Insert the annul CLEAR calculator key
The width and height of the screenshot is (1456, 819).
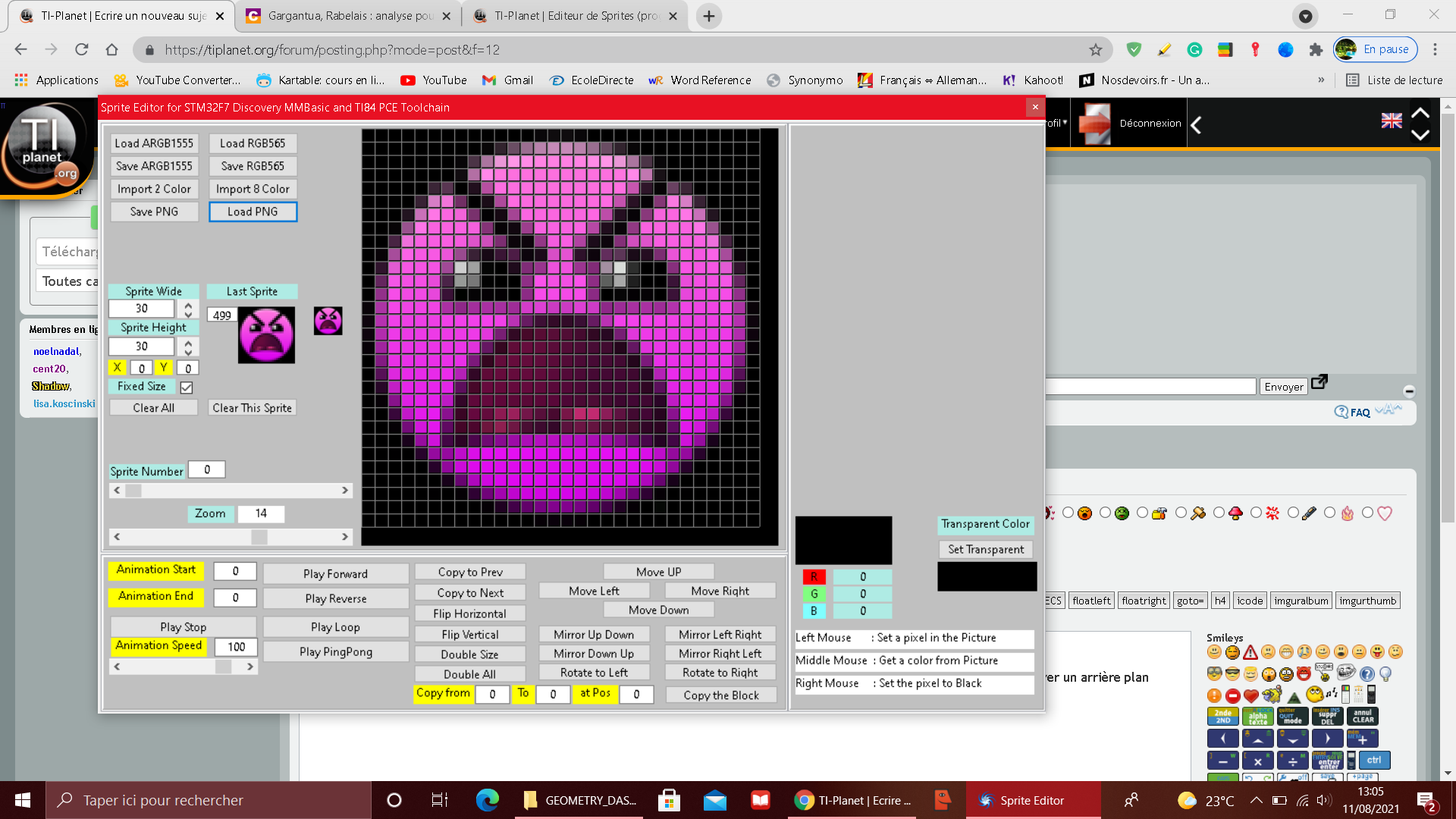tap(1363, 716)
